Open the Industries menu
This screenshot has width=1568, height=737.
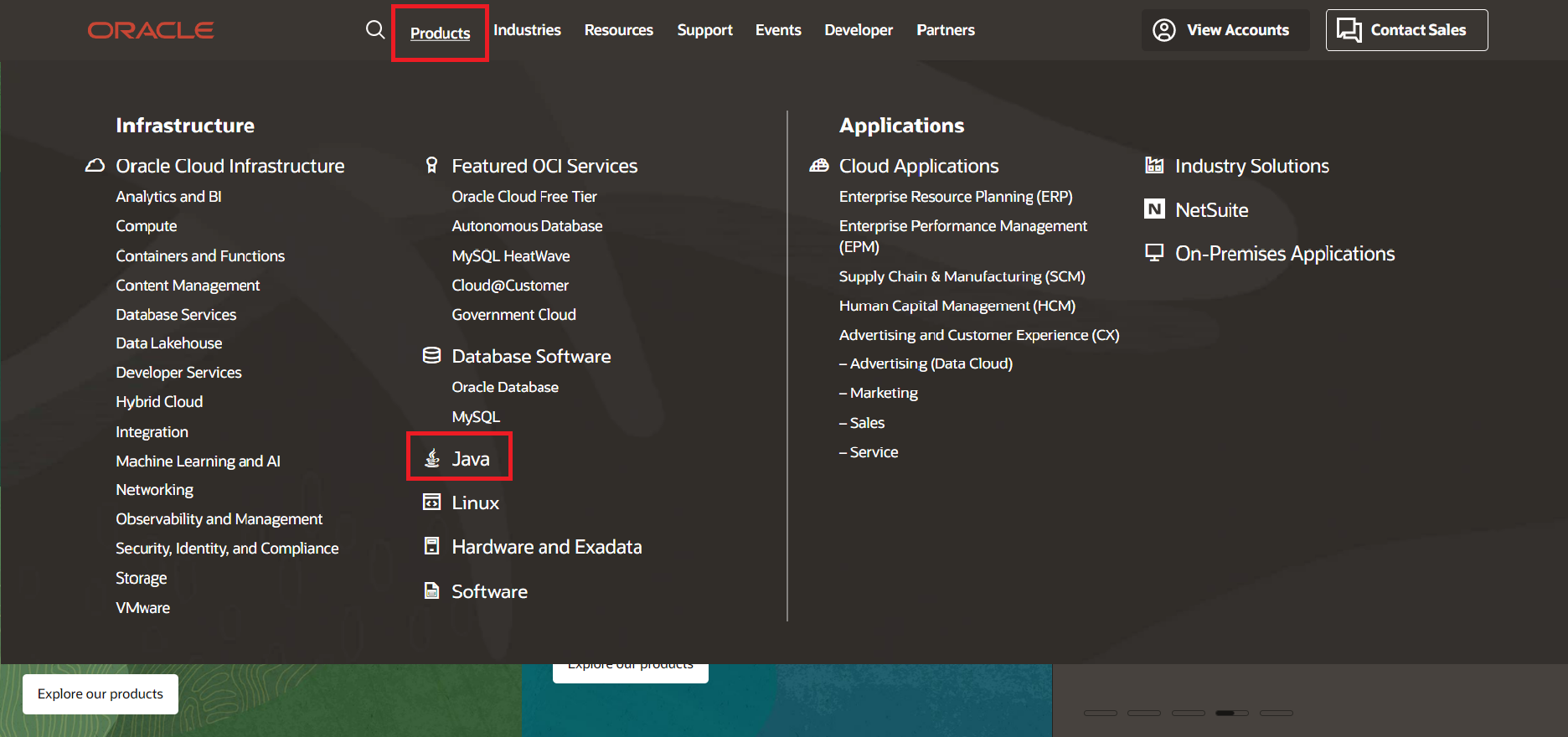(x=527, y=30)
